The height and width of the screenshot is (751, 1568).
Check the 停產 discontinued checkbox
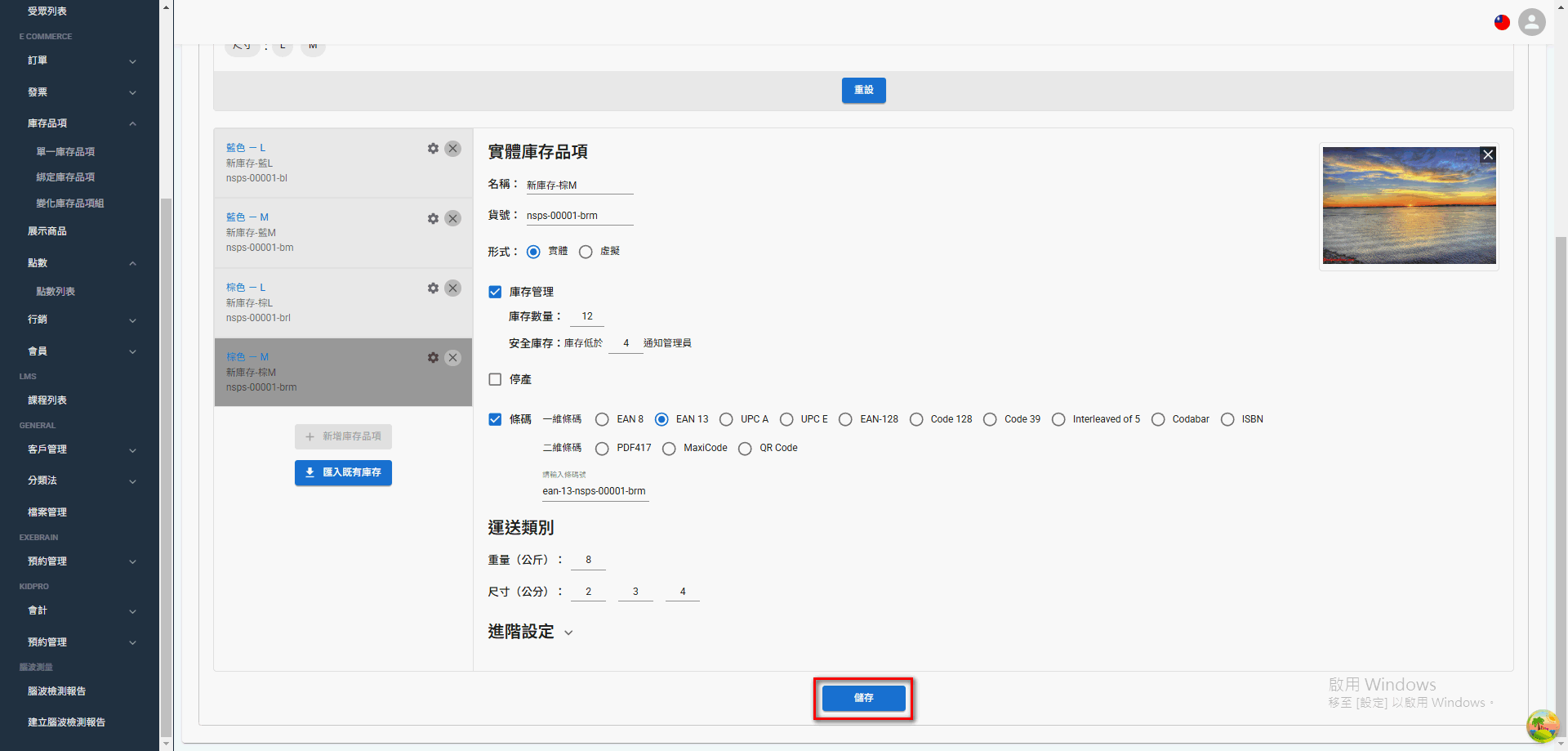tap(495, 379)
